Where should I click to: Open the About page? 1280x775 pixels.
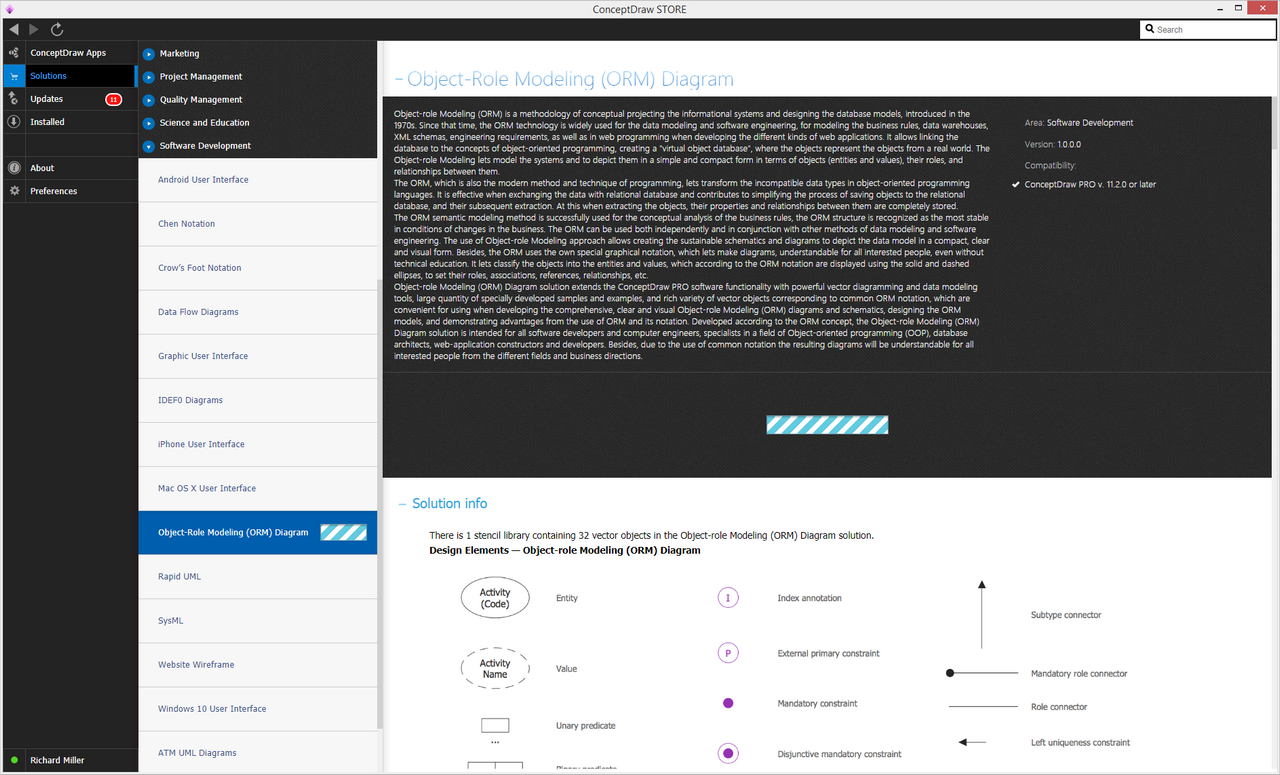coord(42,168)
